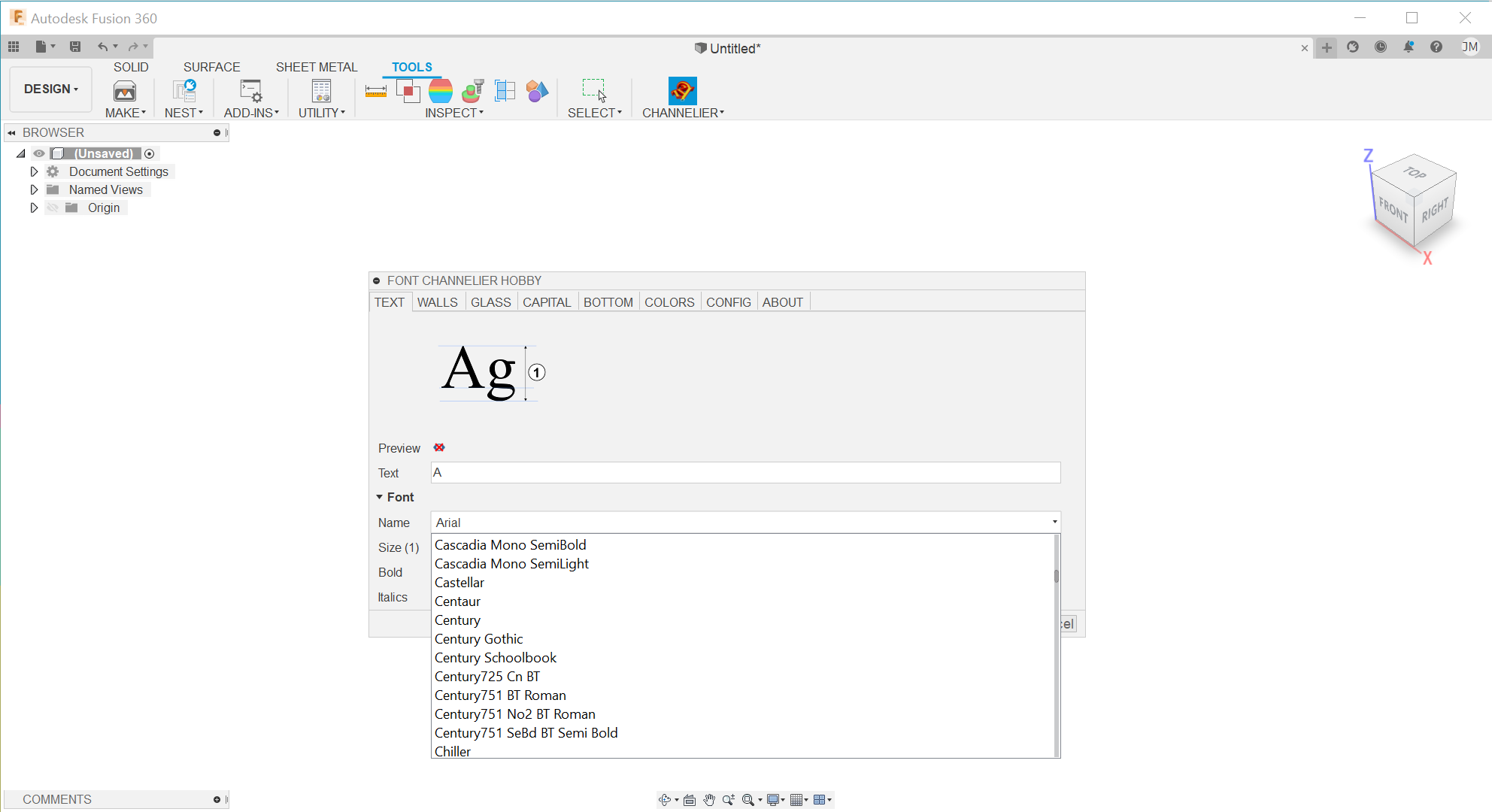Click the Make 3D print icon
The height and width of the screenshot is (812, 1492).
pos(125,91)
